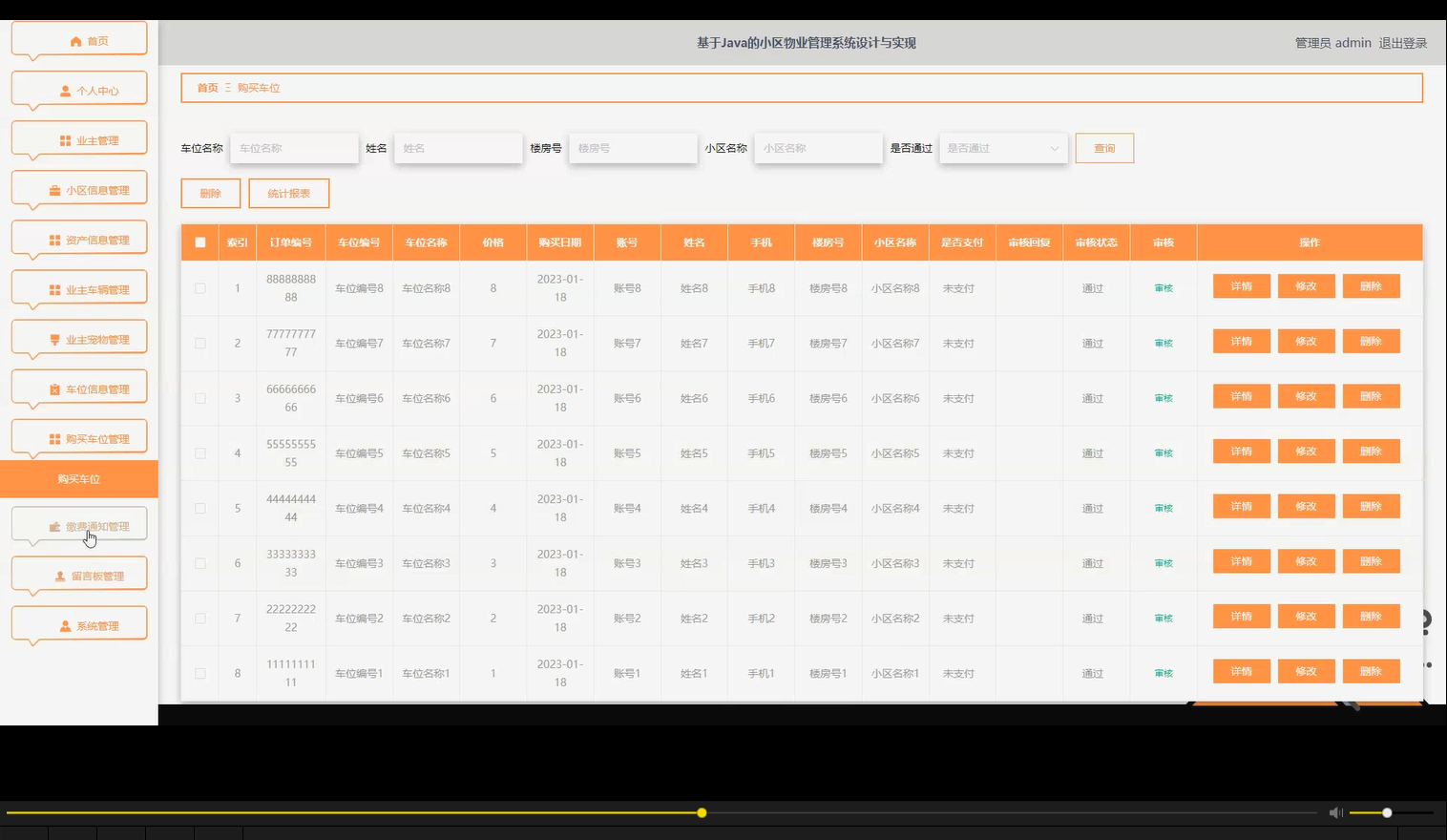The image size is (1447, 840).
Task: Adjust the volume slider
Action: pos(1392,812)
